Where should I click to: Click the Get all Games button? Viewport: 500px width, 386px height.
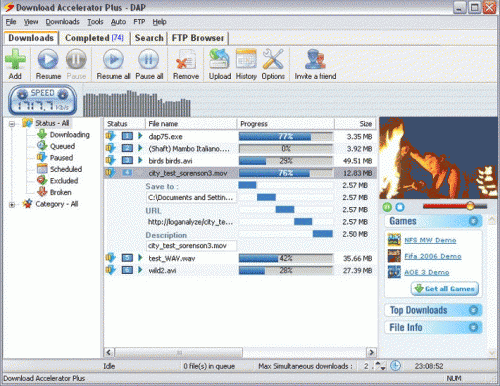[445, 289]
